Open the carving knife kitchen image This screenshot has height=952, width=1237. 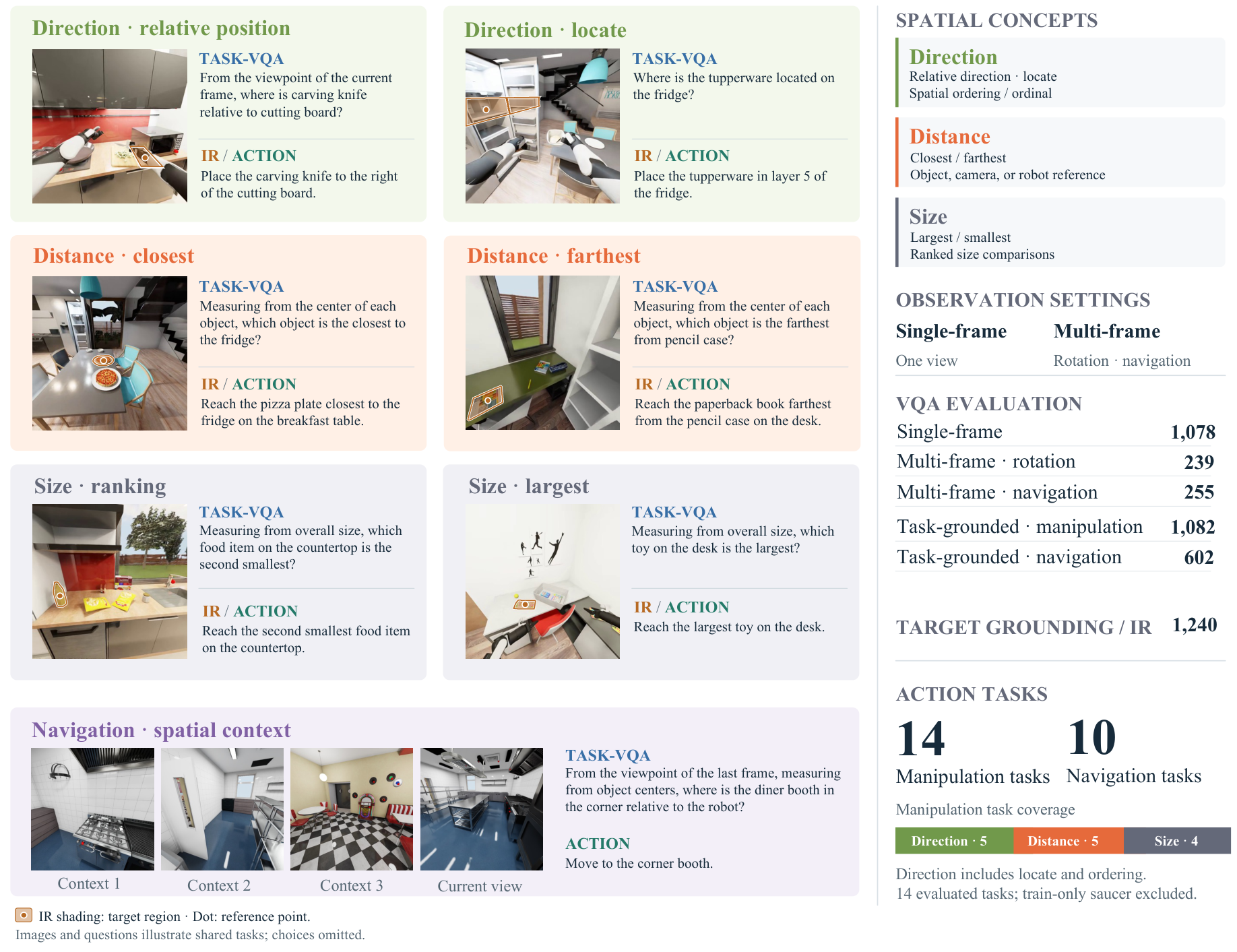(110, 126)
